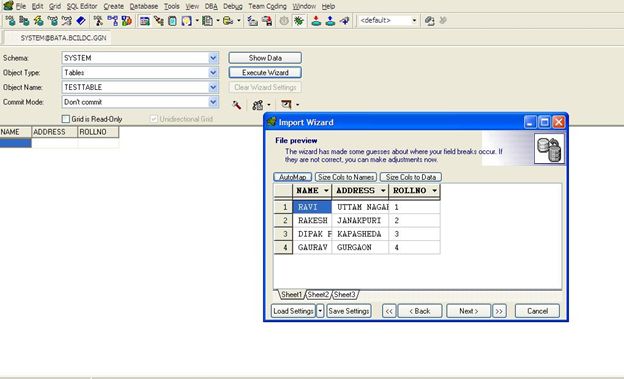This screenshot has height=379, width=624.
Task: Expand the Commit Mode dropdown
Action: (x=213, y=102)
